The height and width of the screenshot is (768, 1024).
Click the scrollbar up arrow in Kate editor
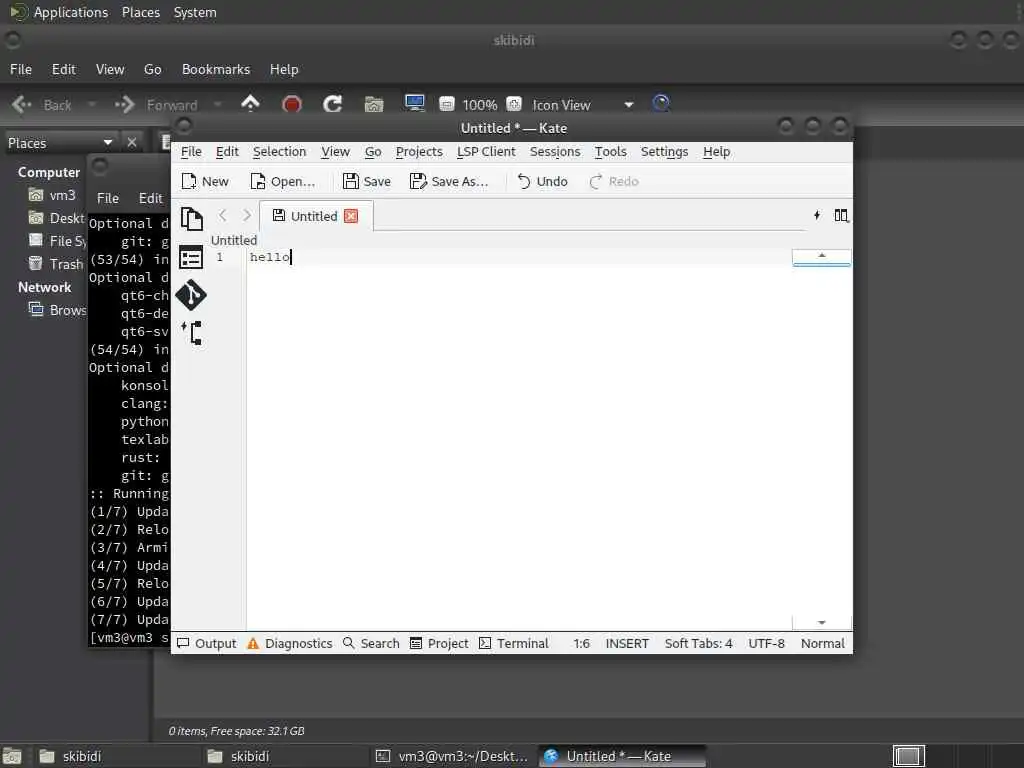click(822, 255)
